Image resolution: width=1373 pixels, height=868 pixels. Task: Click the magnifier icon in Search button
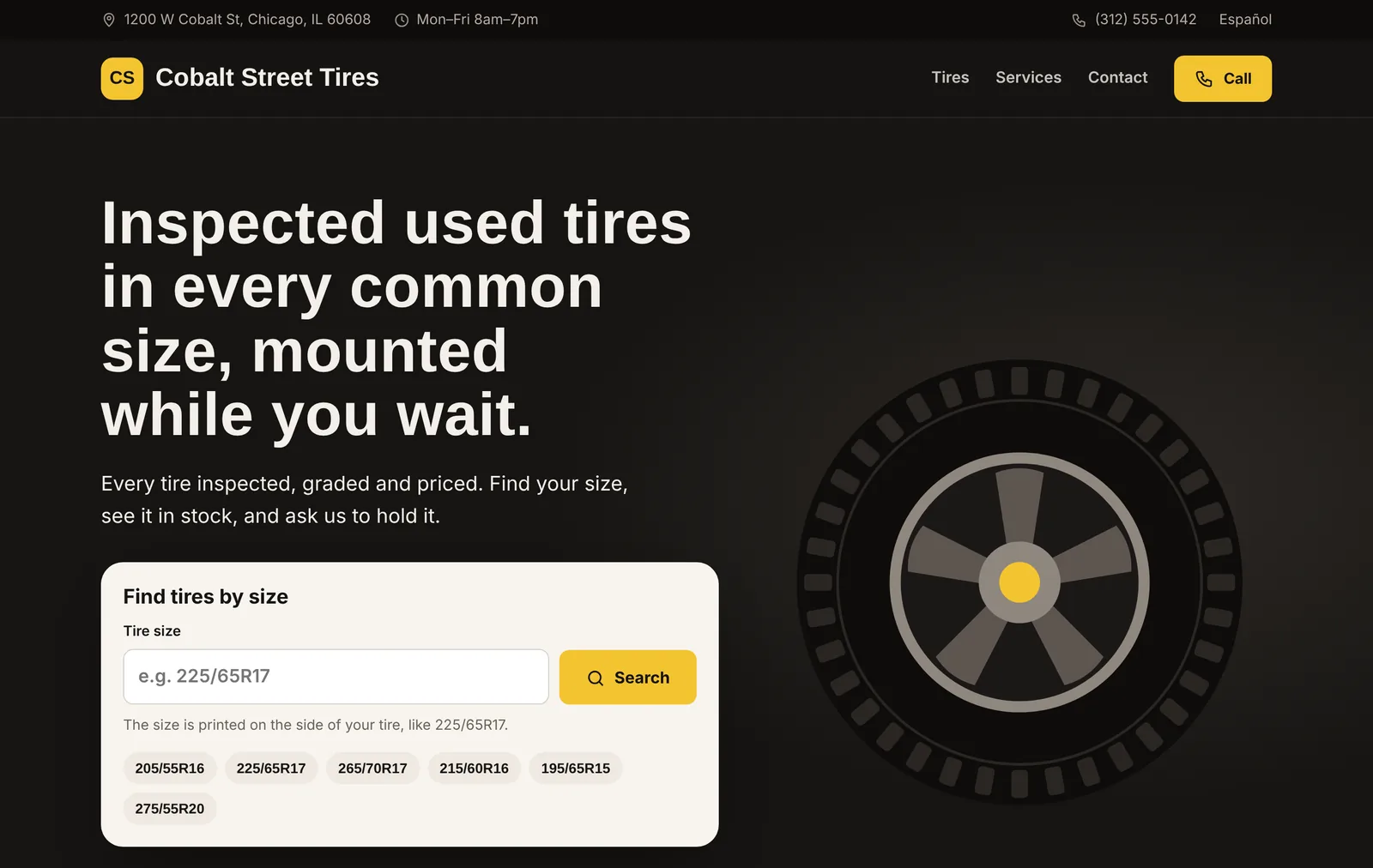596,678
